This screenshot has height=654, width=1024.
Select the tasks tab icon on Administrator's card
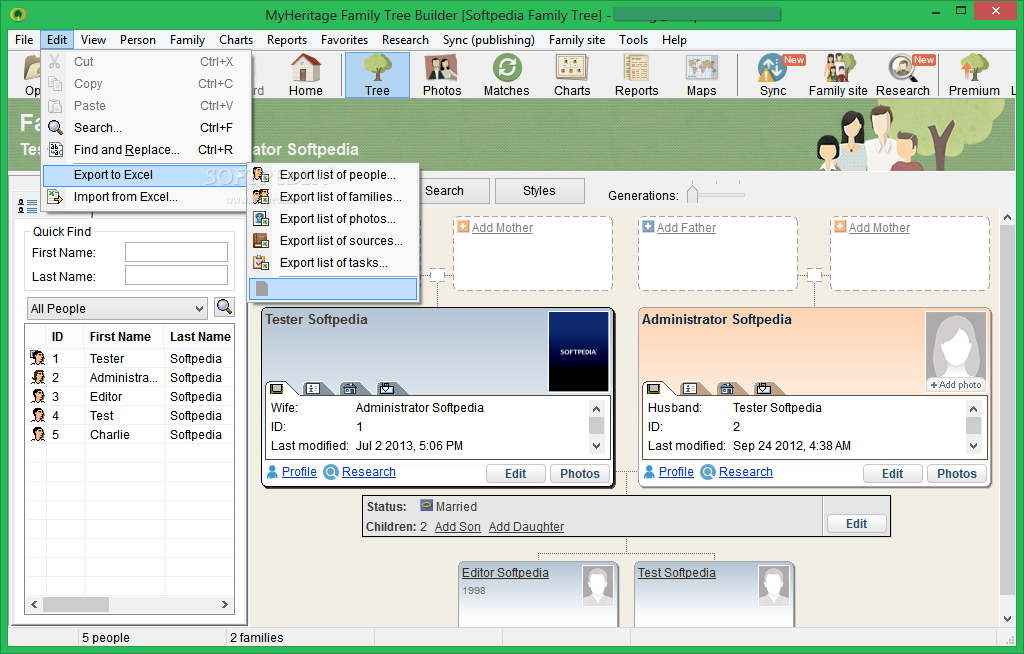click(x=763, y=389)
